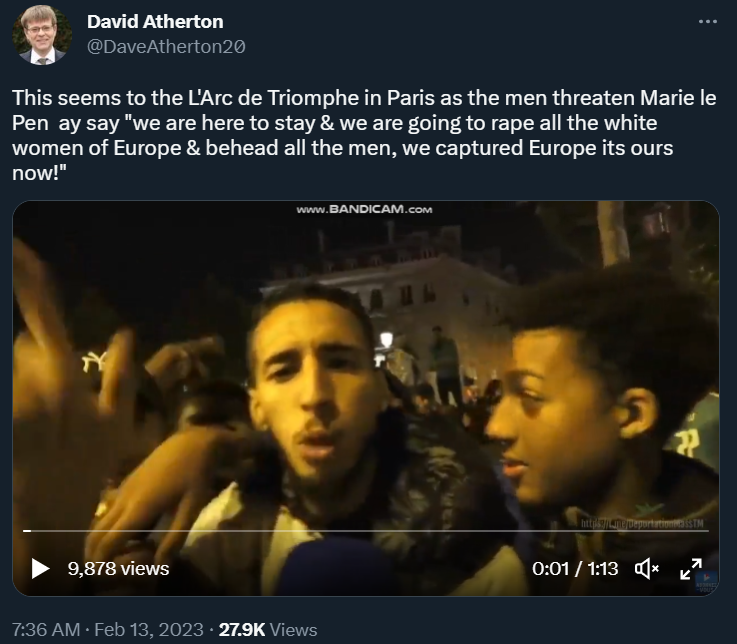737x644 pixels.
Task: Unmute the video using the speaker icon
Action: (647, 569)
